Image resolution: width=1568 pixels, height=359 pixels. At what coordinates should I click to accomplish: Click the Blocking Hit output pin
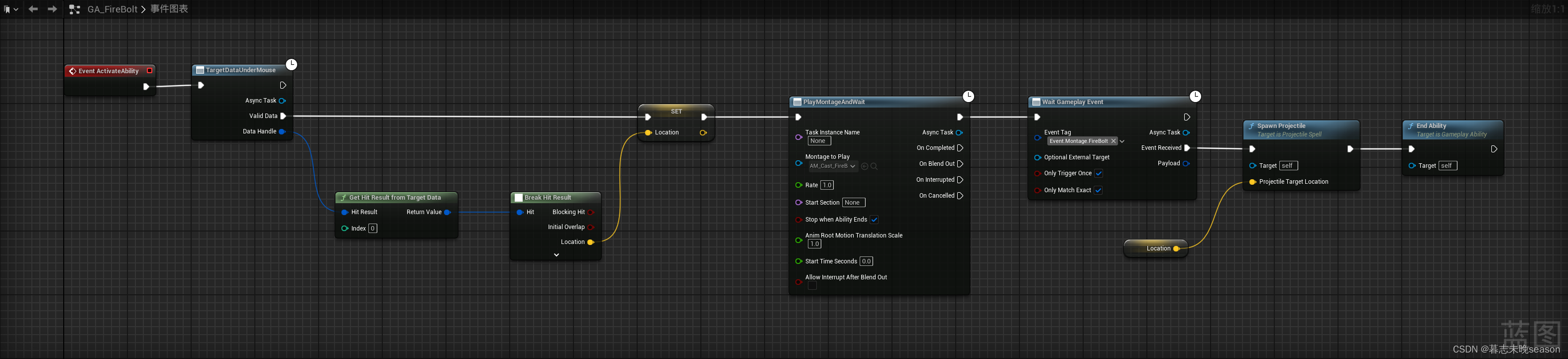590,212
